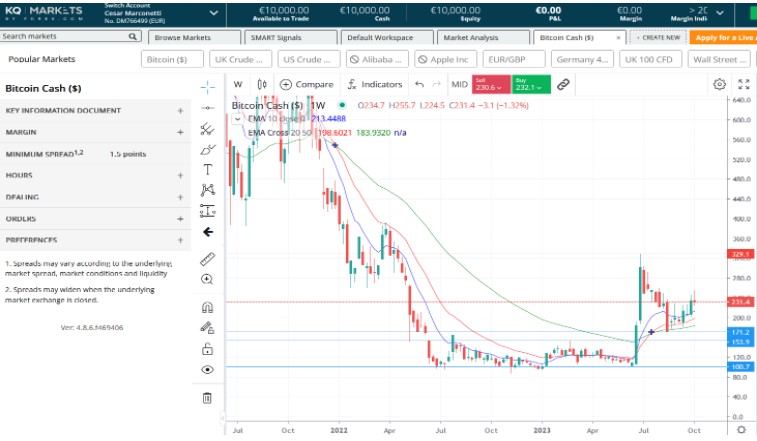Undo last chart action
This screenshot has width=757, height=441.
click(x=419, y=85)
